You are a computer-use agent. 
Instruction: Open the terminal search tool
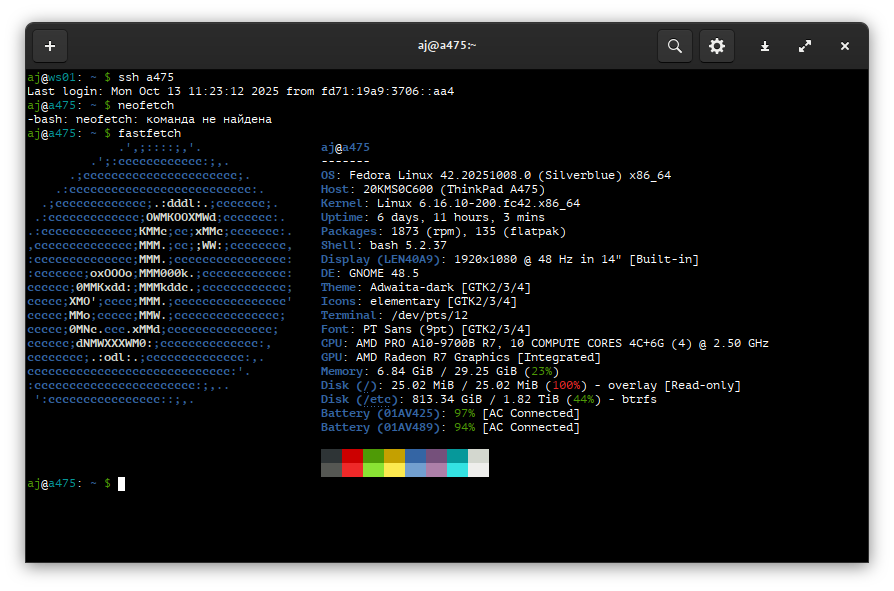pyautogui.click(x=675, y=46)
